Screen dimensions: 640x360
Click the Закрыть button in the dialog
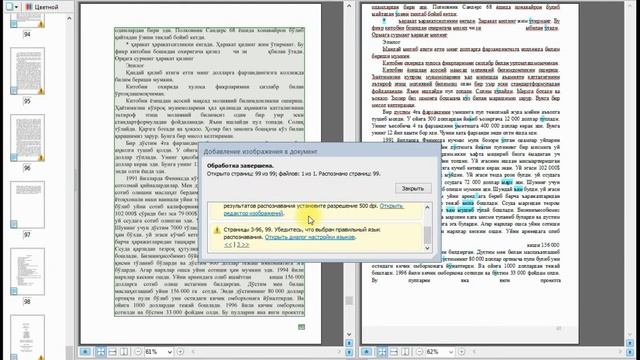point(413,189)
